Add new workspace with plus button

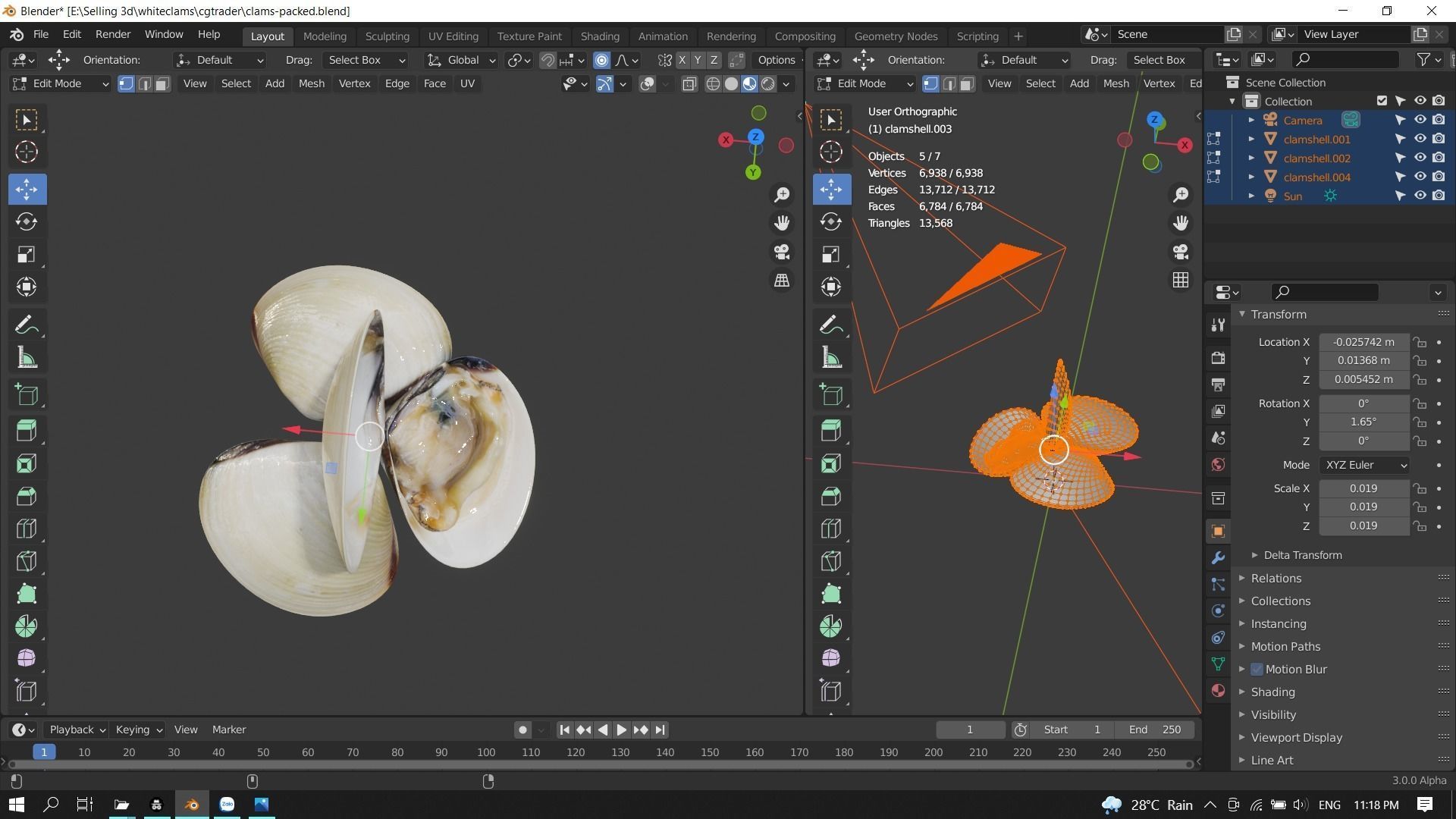coord(1018,36)
